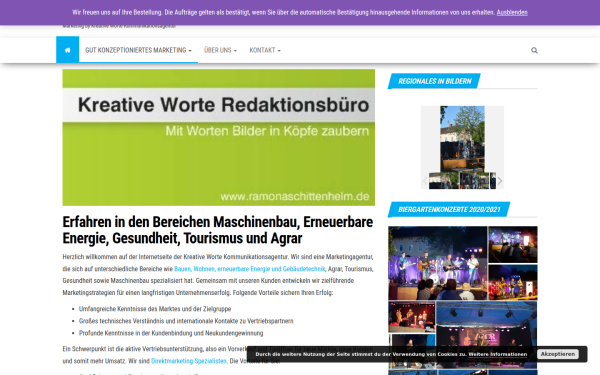Open the search magnifier icon
This screenshot has width=600, height=375.
pyautogui.click(x=534, y=50)
